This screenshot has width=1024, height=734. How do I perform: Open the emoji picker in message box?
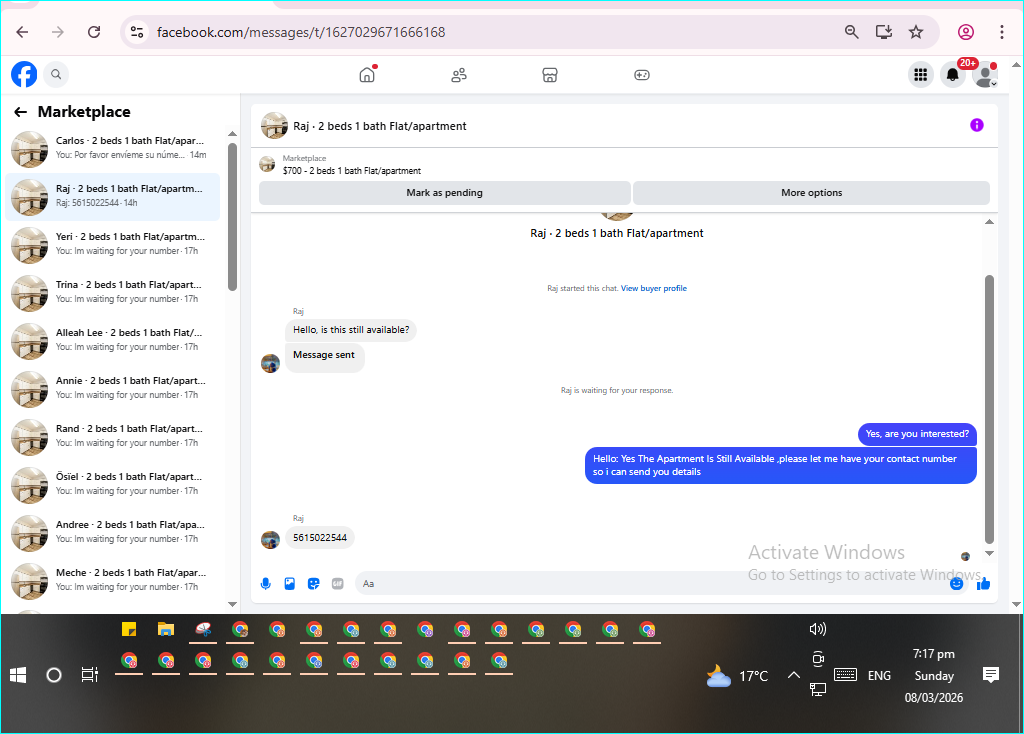tap(957, 584)
